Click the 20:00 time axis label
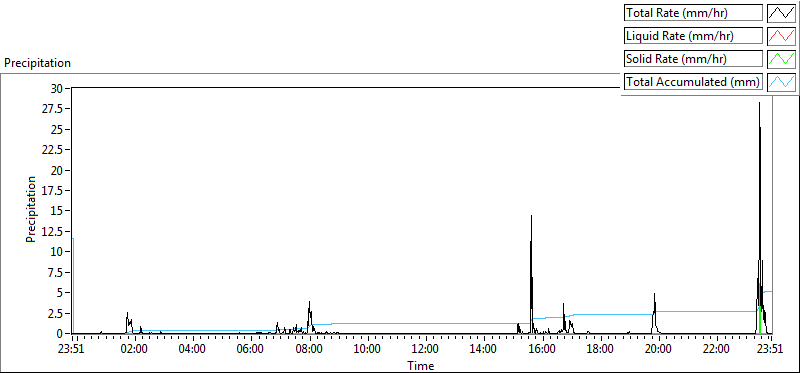 (x=659, y=350)
